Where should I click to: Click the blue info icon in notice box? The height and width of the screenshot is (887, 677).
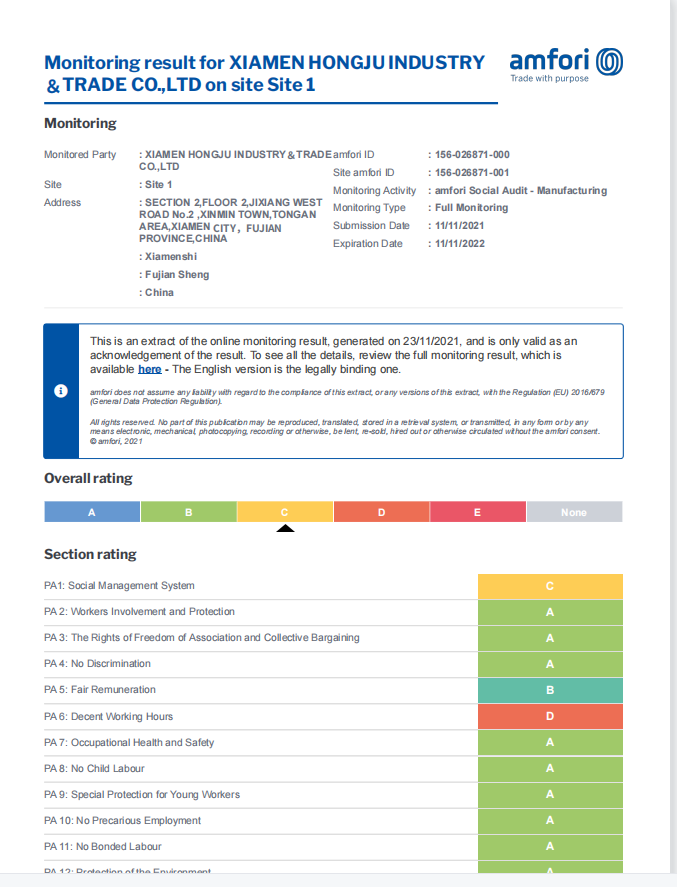[61, 391]
